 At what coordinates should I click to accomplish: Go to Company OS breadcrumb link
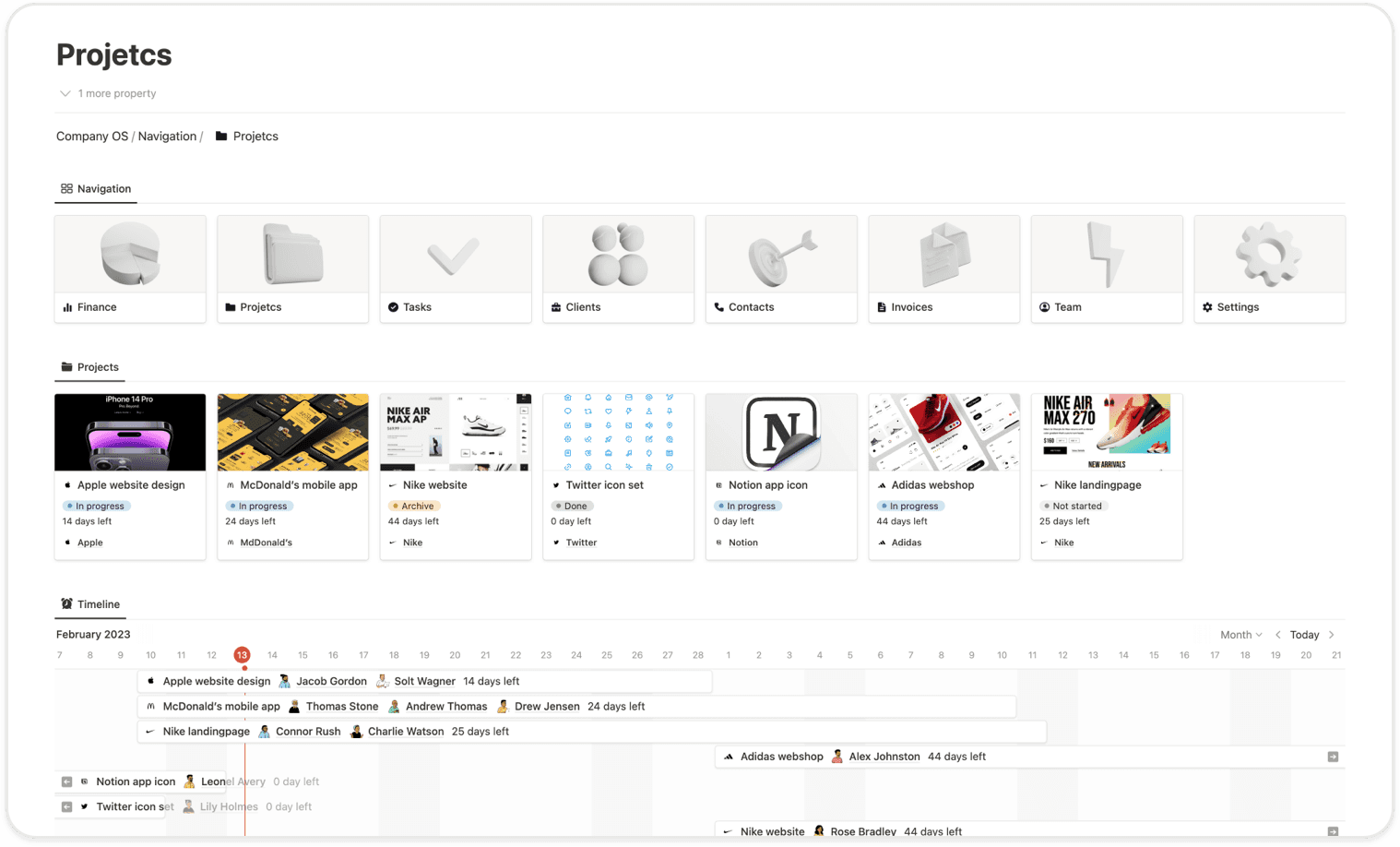92,136
